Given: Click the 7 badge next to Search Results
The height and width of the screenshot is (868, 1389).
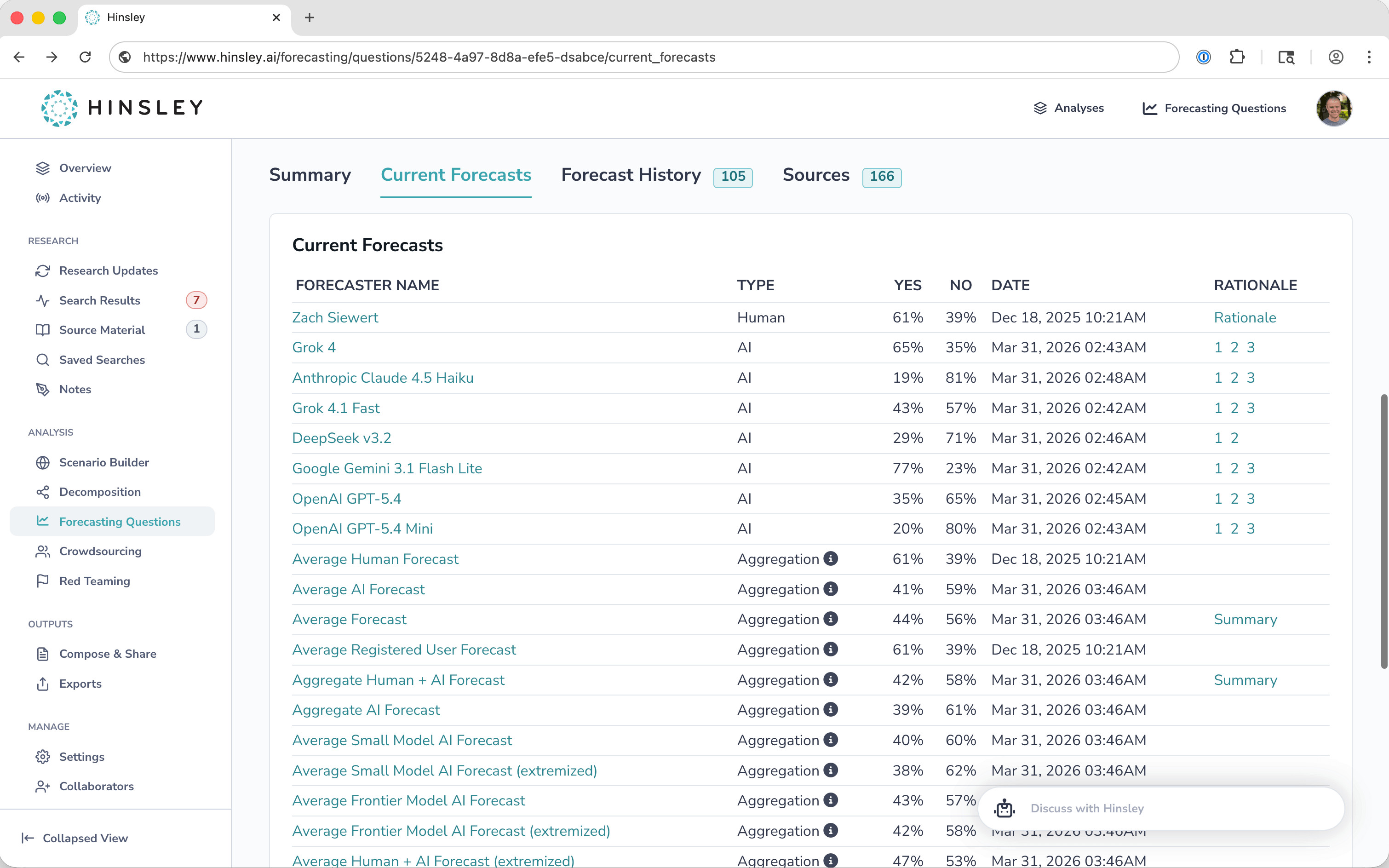Looking at the screenshot, I should [196, 299].
